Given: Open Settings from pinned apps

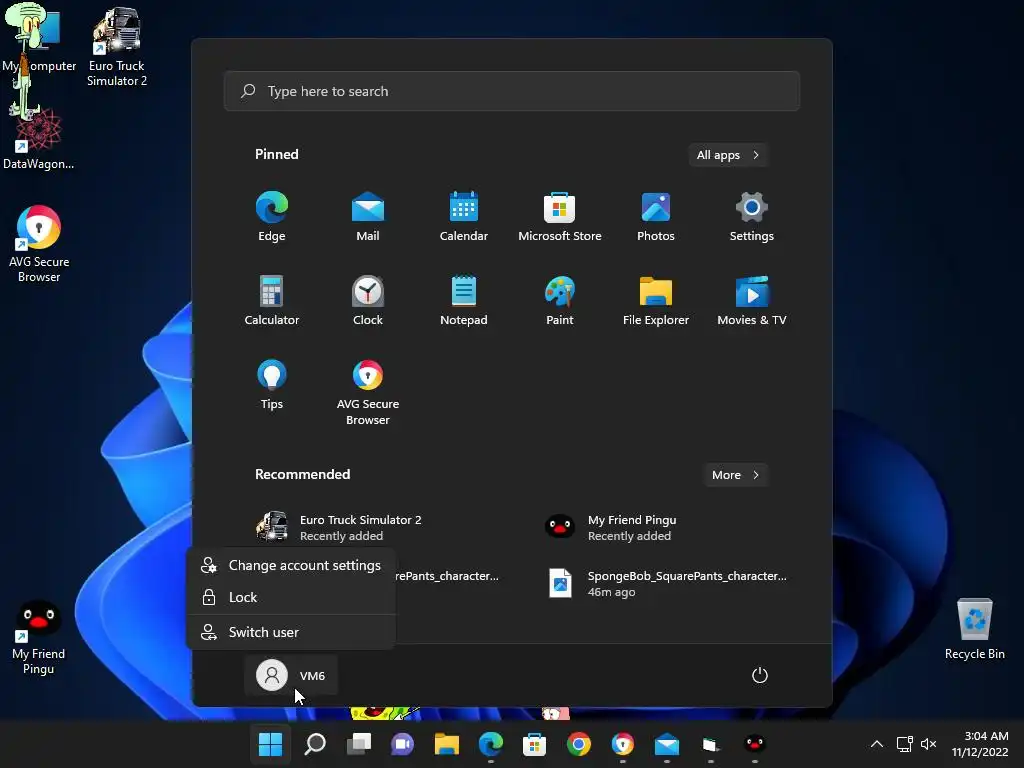Looking at the screenshot, I should [752, 217].
